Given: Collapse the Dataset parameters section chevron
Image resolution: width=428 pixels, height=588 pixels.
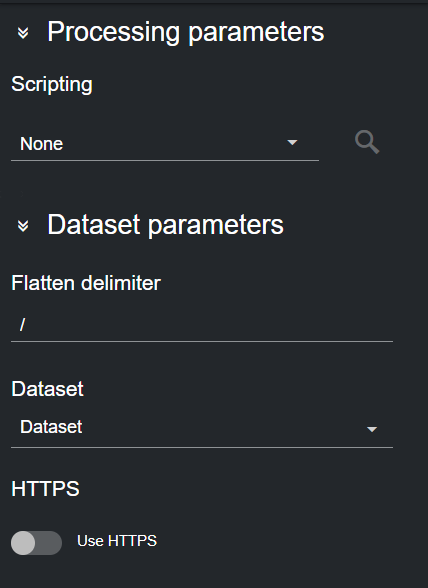Looking at the screenshot, I should pos(23,226).
